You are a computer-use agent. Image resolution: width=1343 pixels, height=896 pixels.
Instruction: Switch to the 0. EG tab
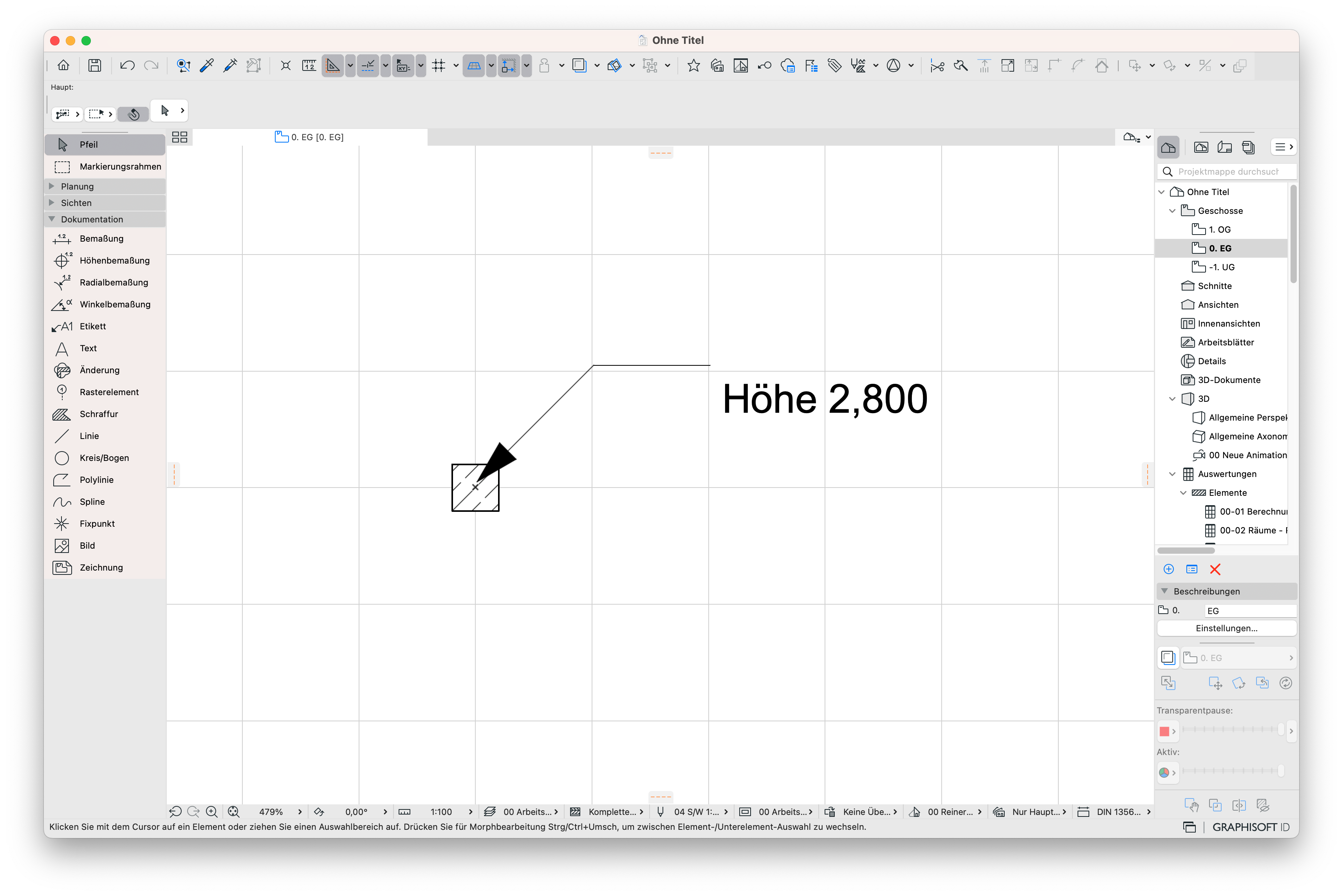(310, 137)
